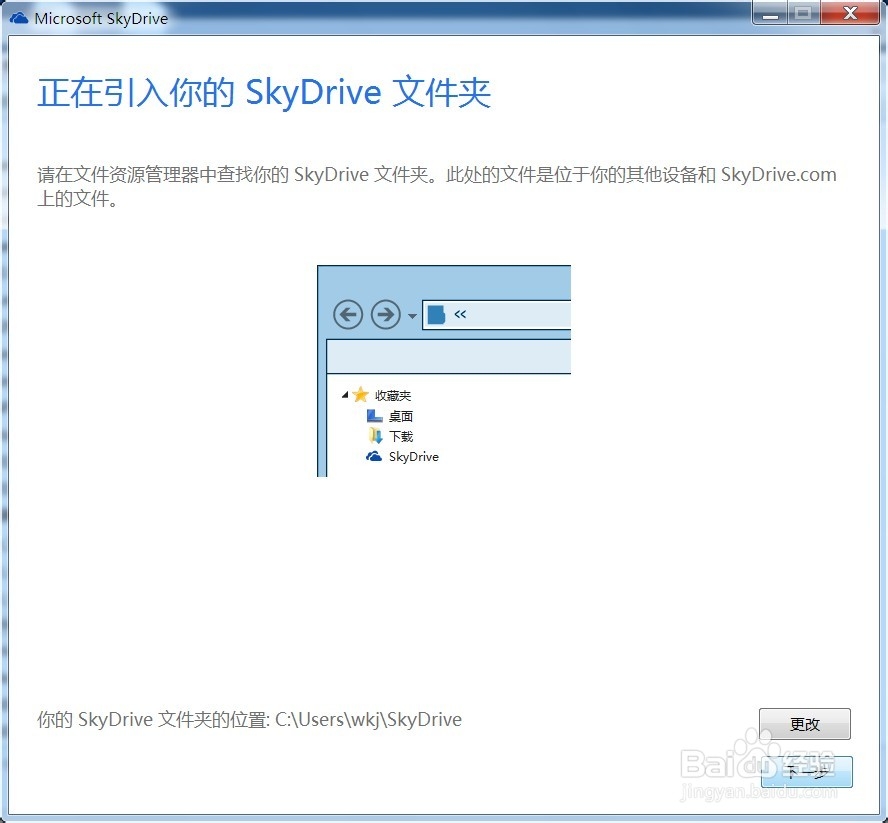Screen dimensions: 888x823
Task: Click the disabled maximize button in title bar
Action: pos(804,12)
